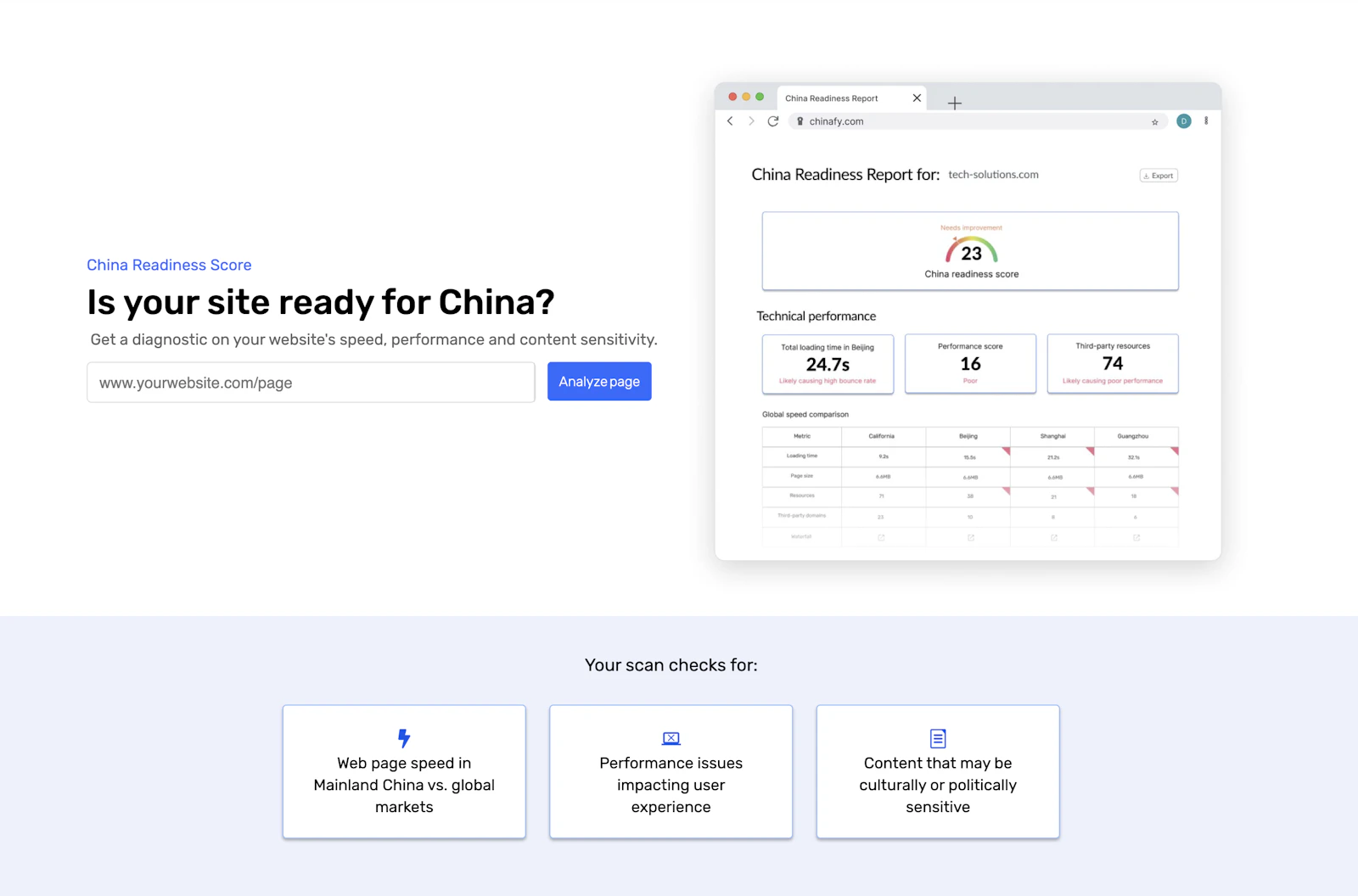Click the Beijing column header
Viewport: 1358px width, 896px height.
tap(968, 436)
